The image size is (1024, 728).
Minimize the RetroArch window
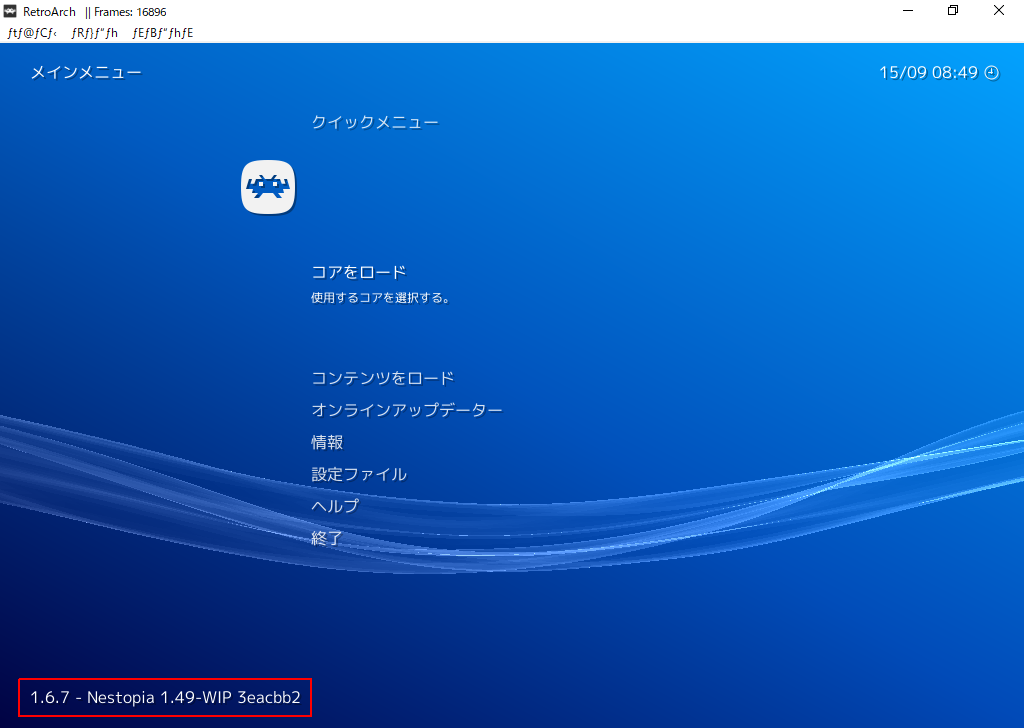908,11
